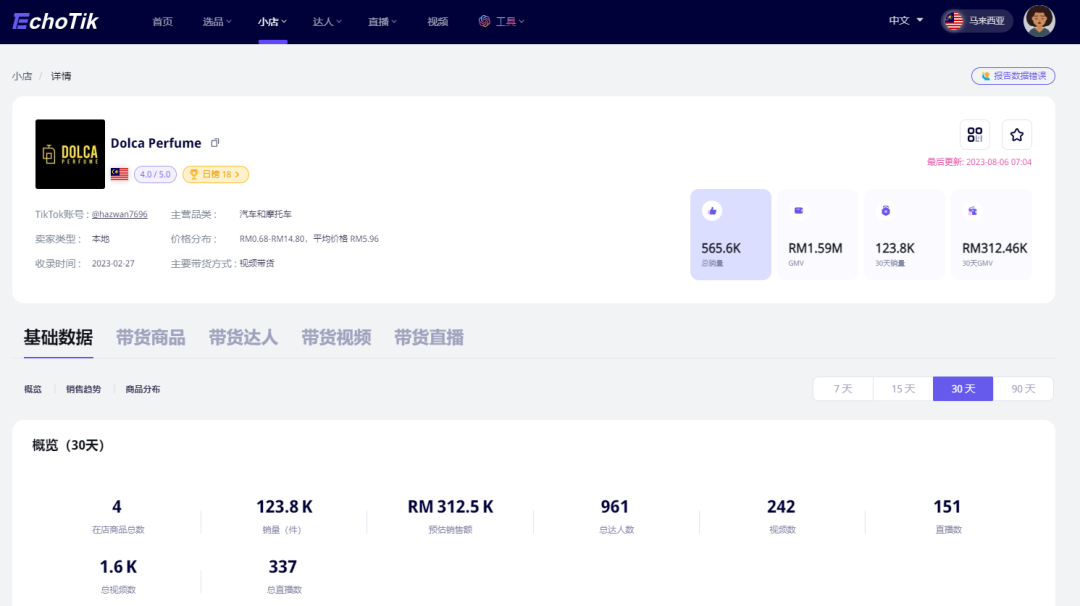This screenshot has height=606, width=1080.
Task: Select 90 天 time range
Action: click(1023, 388)
